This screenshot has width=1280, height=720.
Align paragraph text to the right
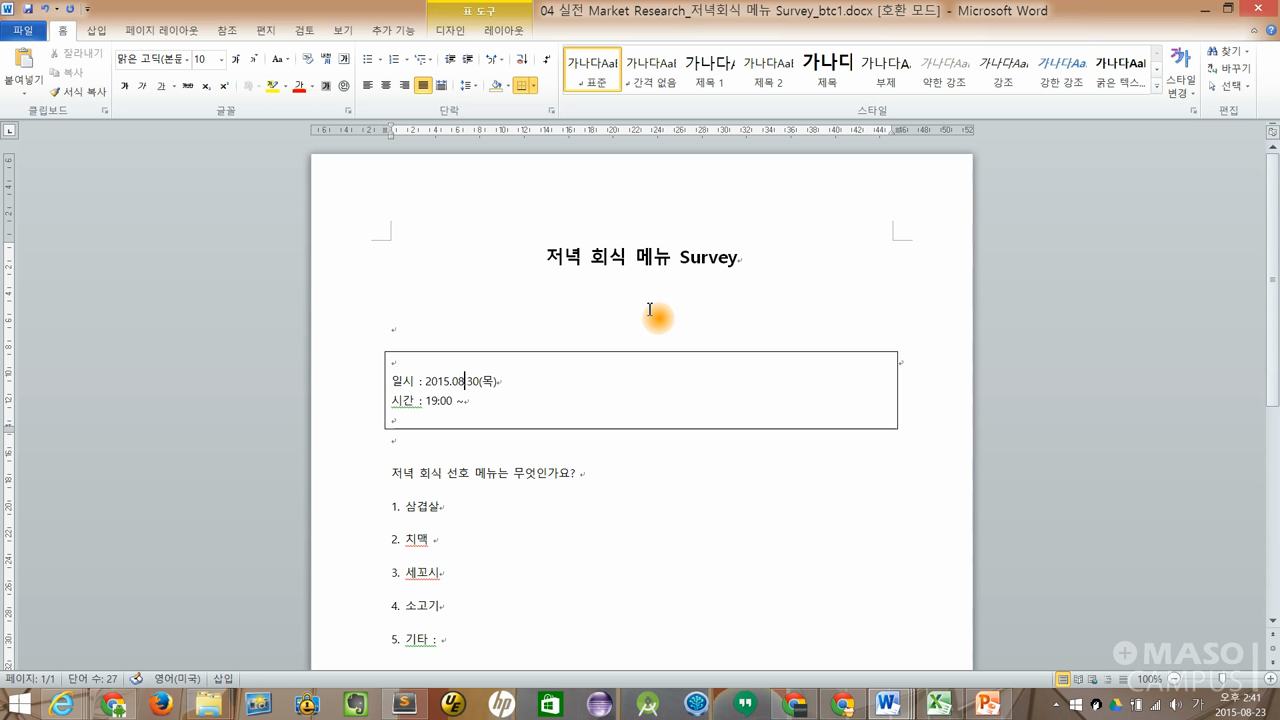(404, 86)
